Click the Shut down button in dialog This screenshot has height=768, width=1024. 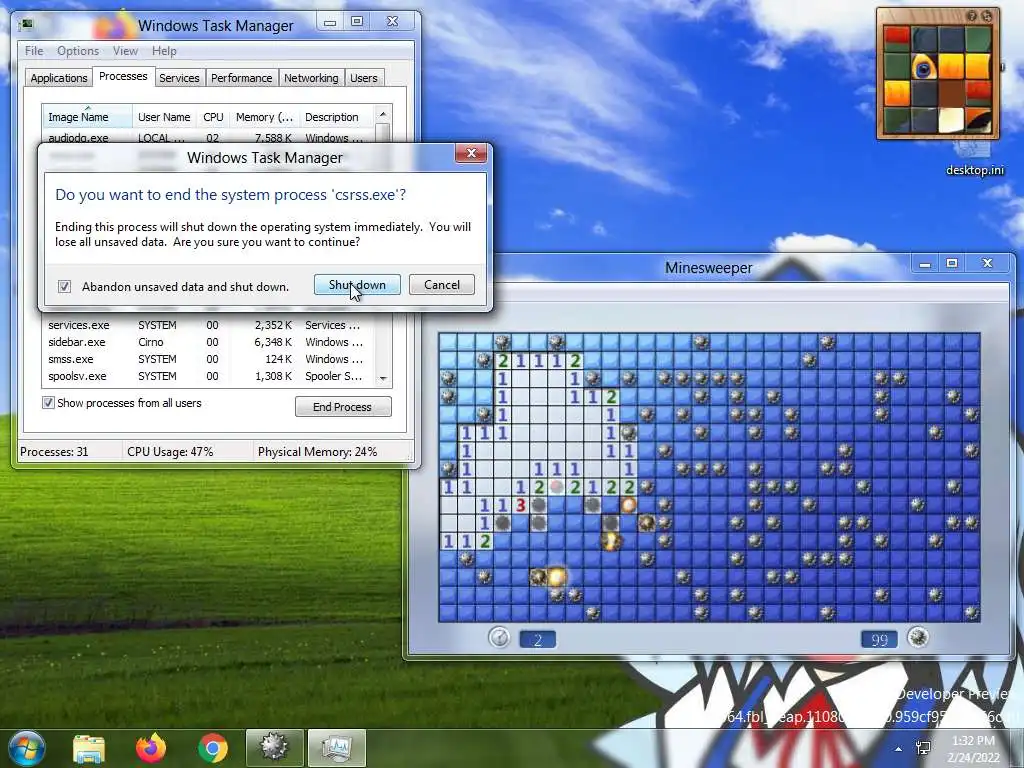click(x=357, y=285)
